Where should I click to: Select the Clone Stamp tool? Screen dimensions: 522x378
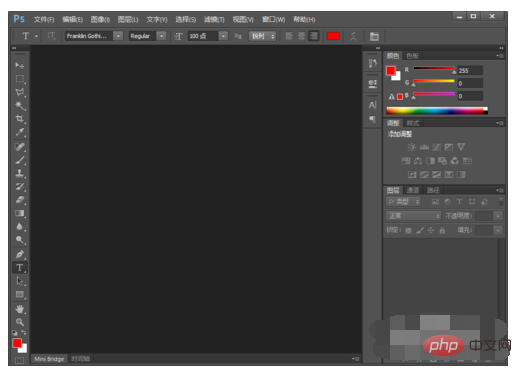(x=20, y=173)
